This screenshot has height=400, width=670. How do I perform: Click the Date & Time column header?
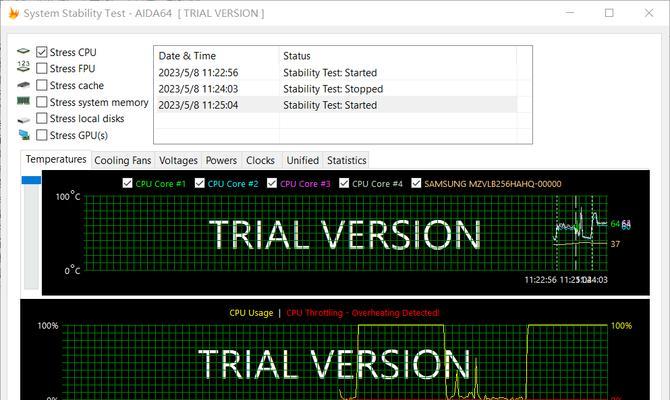coord(216,56)
